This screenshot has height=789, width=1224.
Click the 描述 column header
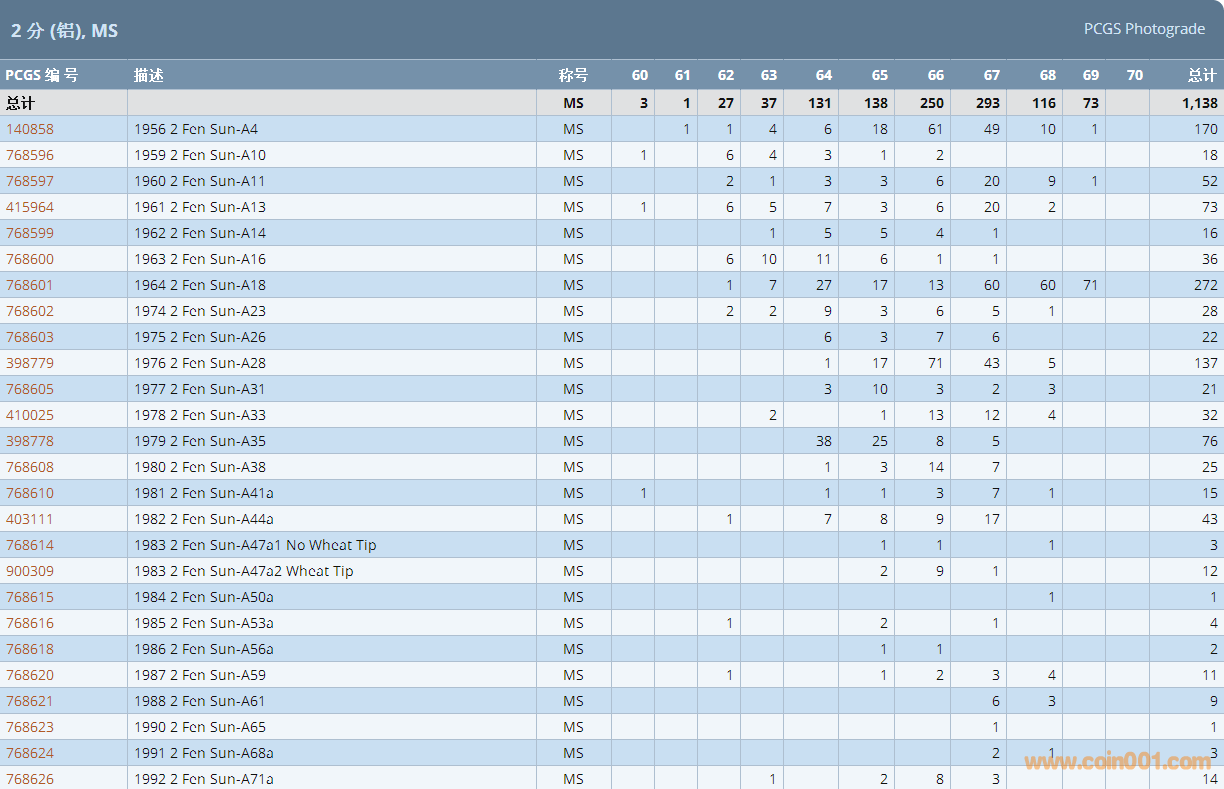(149, 75)
